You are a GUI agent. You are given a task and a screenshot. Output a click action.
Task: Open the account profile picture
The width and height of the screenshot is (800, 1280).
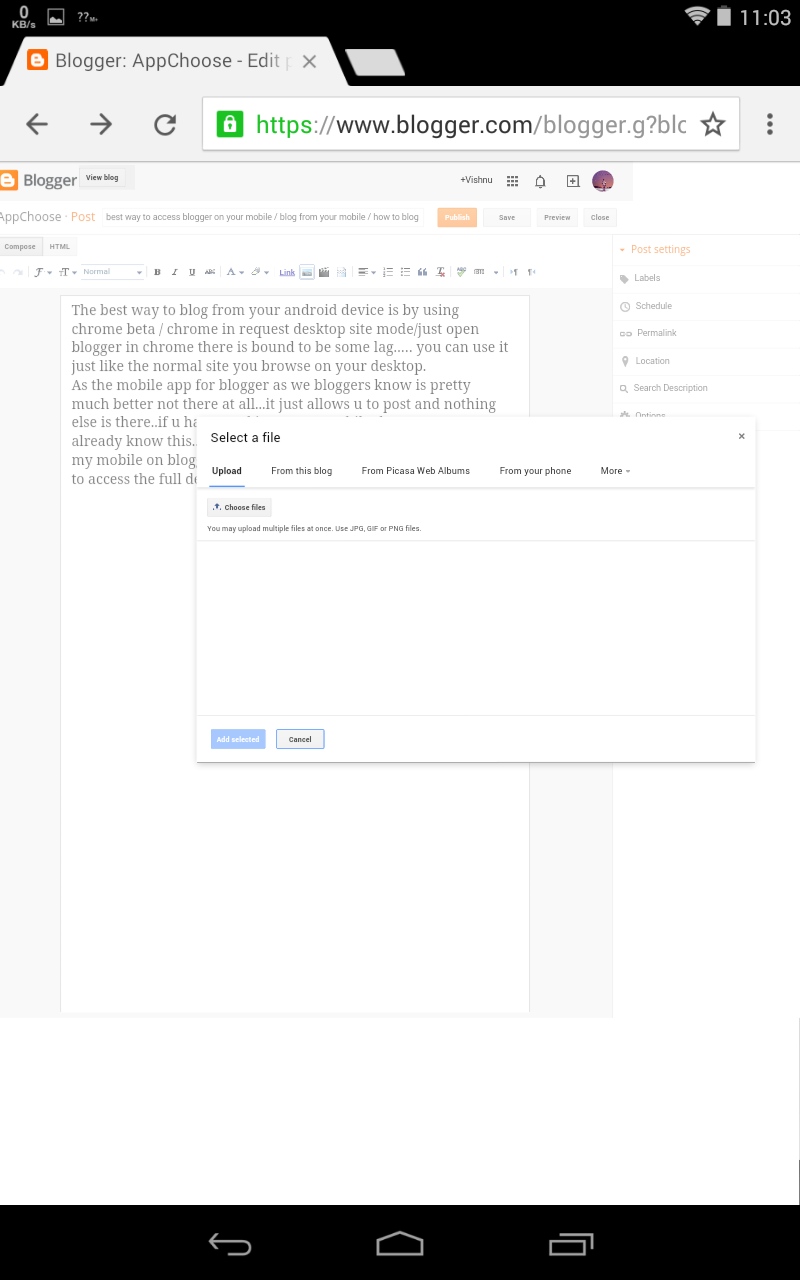602,181
